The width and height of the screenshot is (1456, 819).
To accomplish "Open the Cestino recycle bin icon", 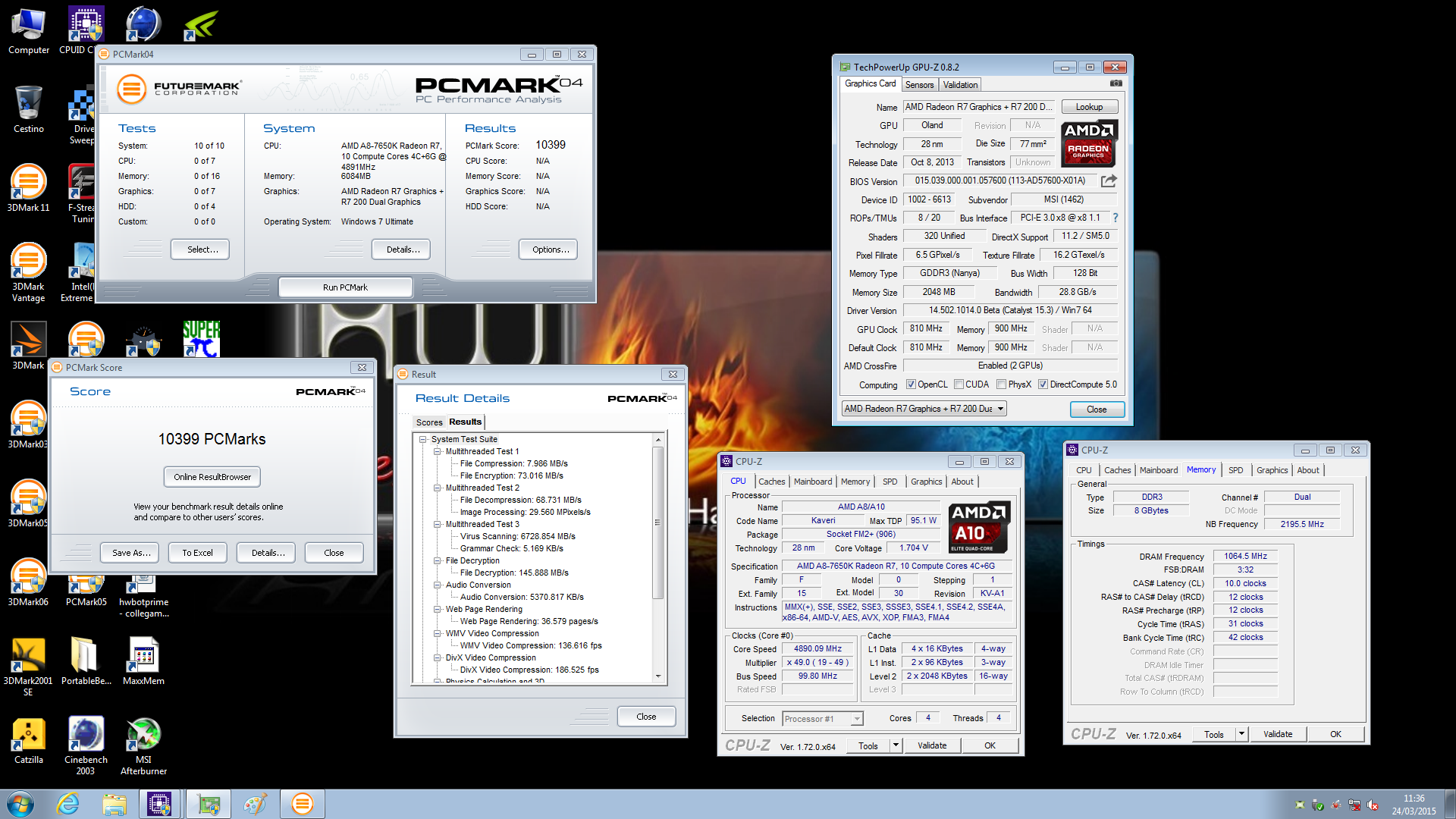I will click(x=28, y=108).
